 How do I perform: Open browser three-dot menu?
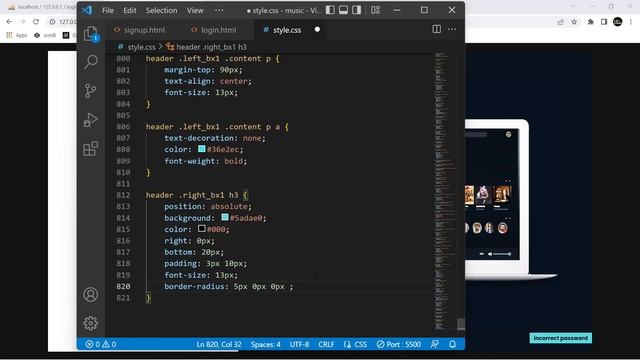tap(631, 22)
